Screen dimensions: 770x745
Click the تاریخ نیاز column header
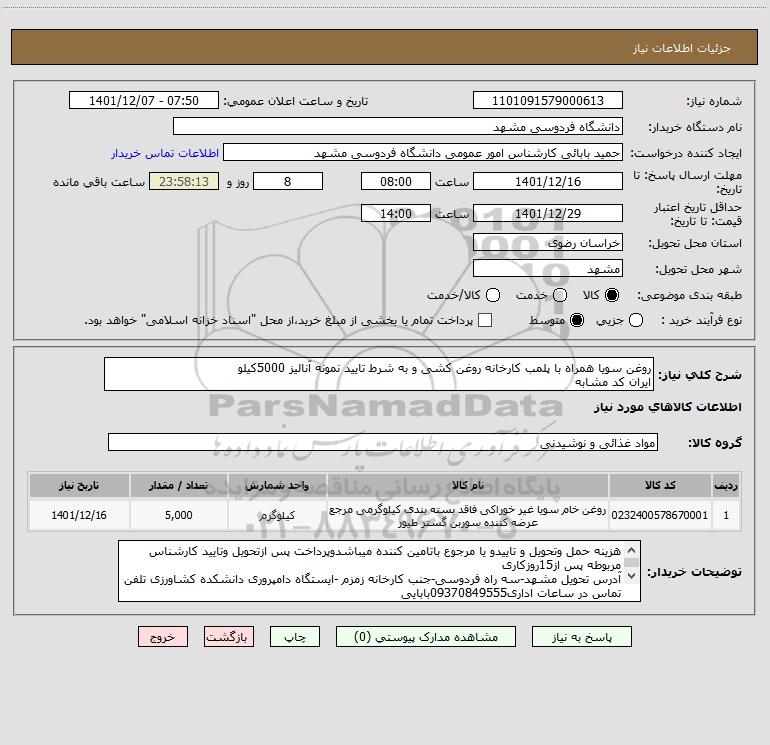(79, 485)
